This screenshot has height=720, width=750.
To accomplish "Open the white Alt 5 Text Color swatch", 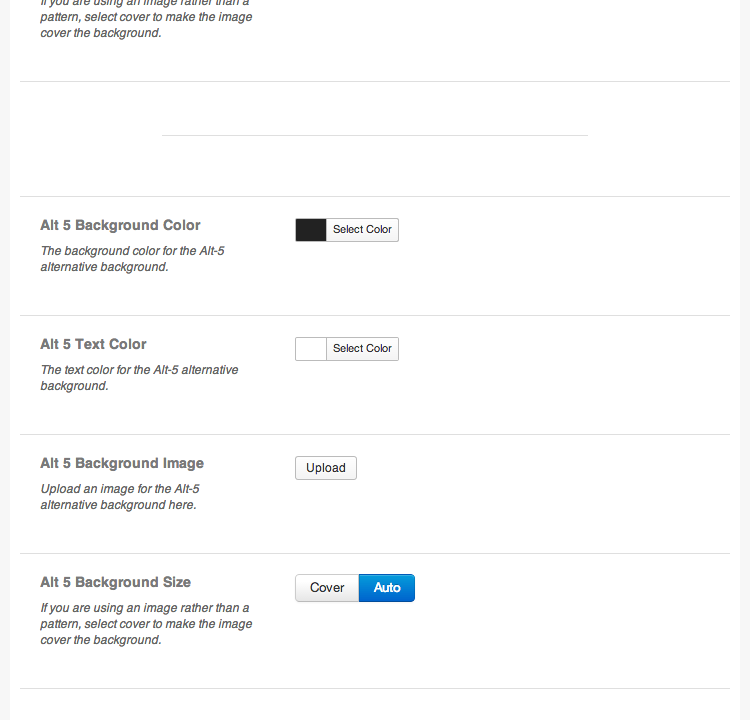I will click(x=311, y=349).
